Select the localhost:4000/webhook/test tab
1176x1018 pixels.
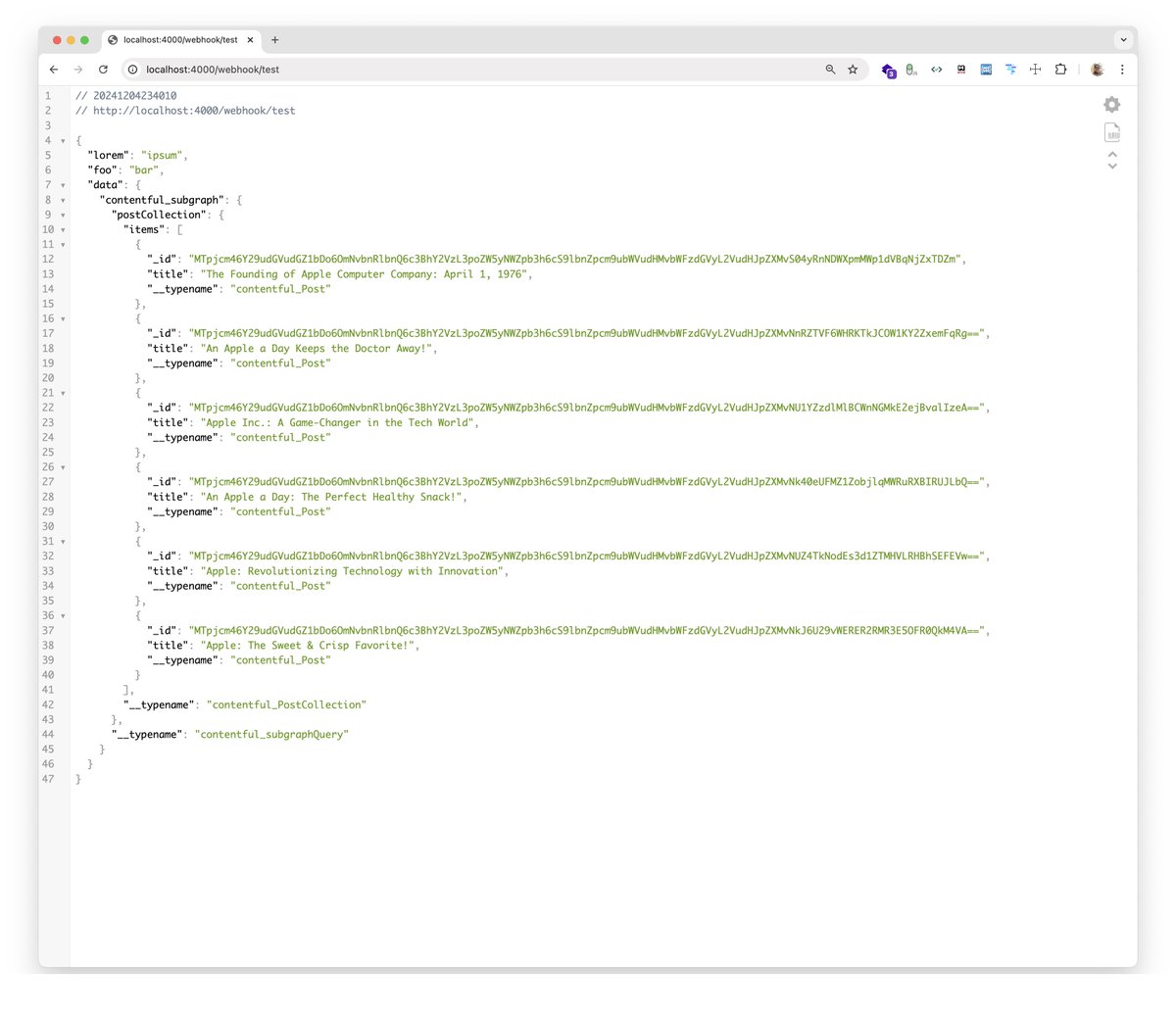coord(181,40)
